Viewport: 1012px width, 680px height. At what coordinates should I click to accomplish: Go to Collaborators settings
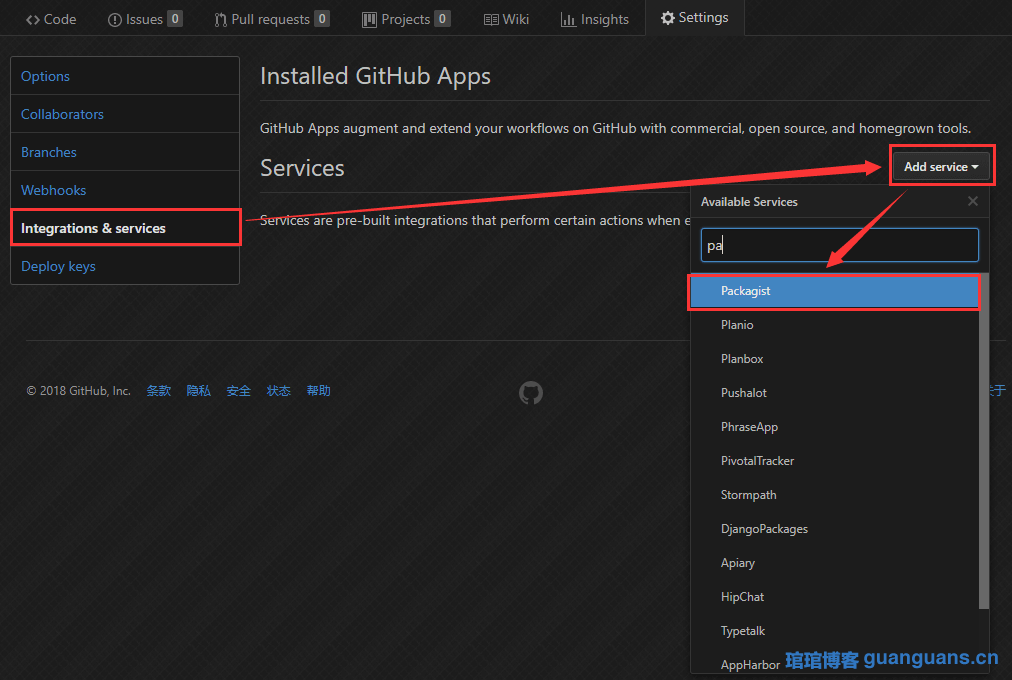(125, 114)
